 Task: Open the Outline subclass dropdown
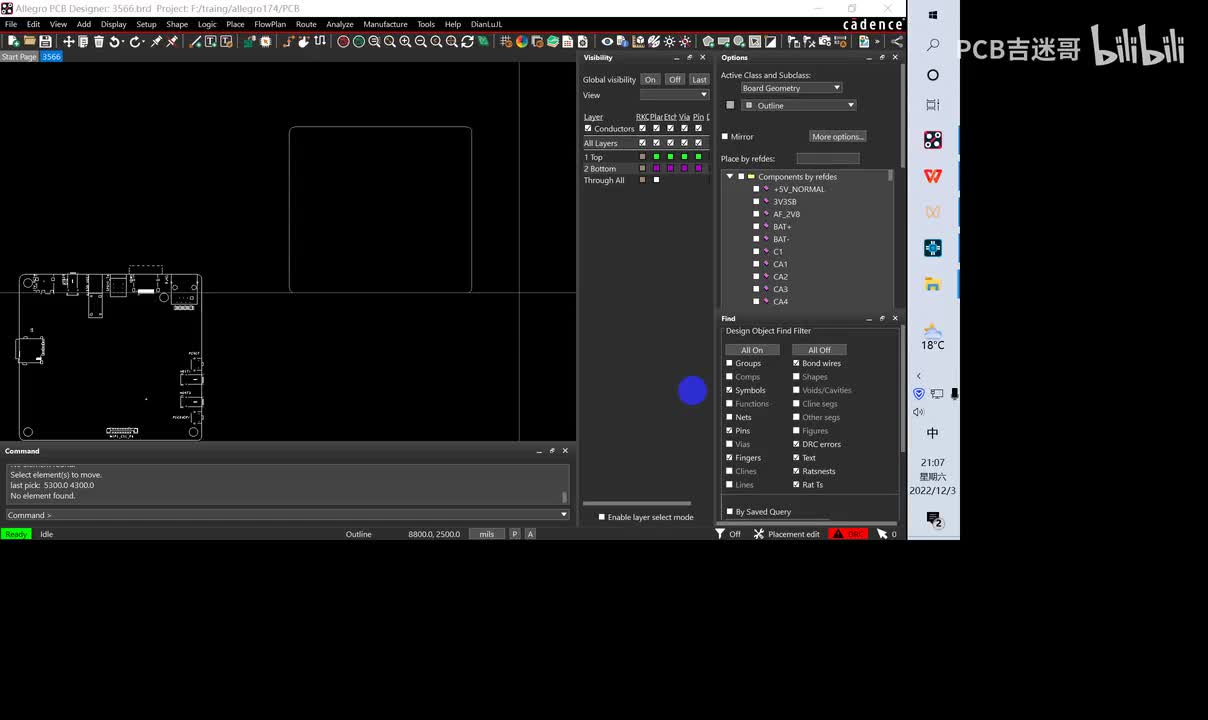coord(798,105)
